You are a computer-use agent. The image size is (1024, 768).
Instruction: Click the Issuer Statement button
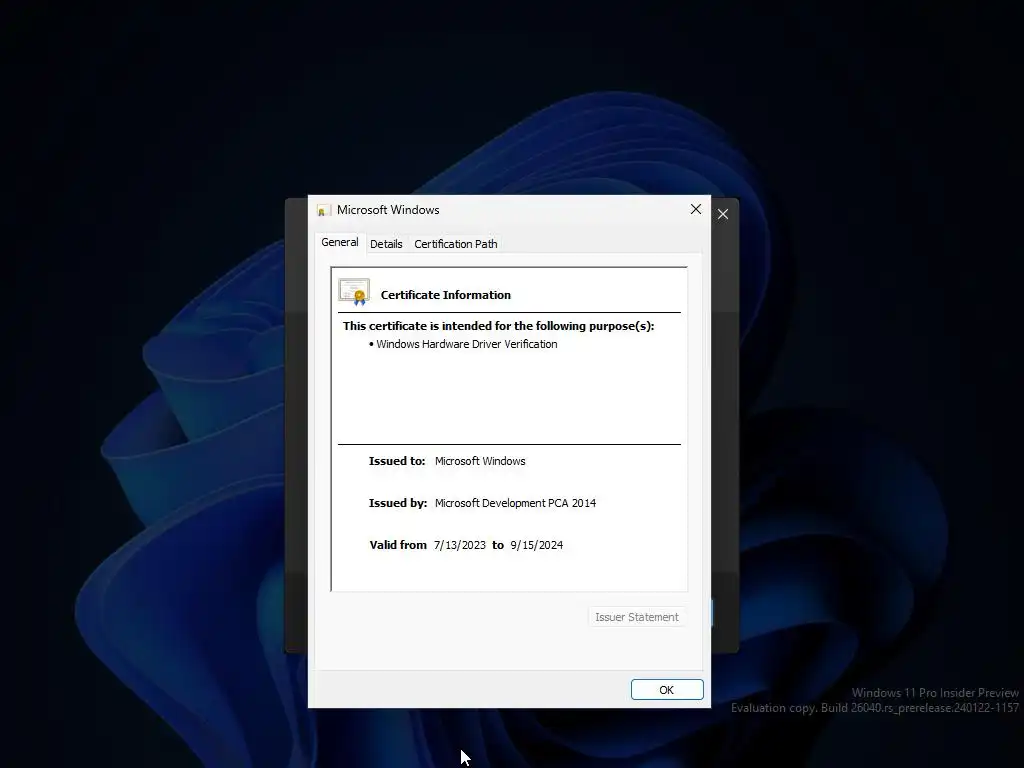pyautogui.click(x=637, y=617)
